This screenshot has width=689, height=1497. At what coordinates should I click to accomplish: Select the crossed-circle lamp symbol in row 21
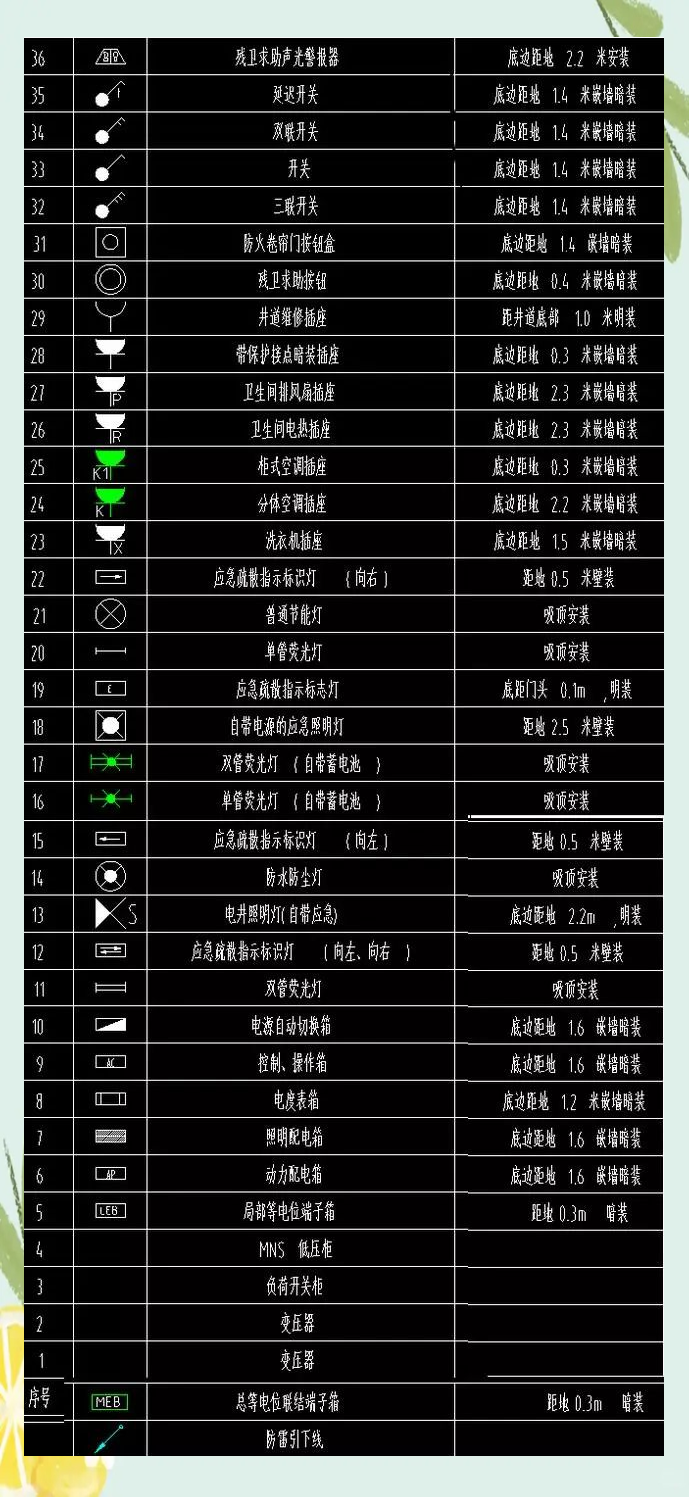(x=110, y=614)
